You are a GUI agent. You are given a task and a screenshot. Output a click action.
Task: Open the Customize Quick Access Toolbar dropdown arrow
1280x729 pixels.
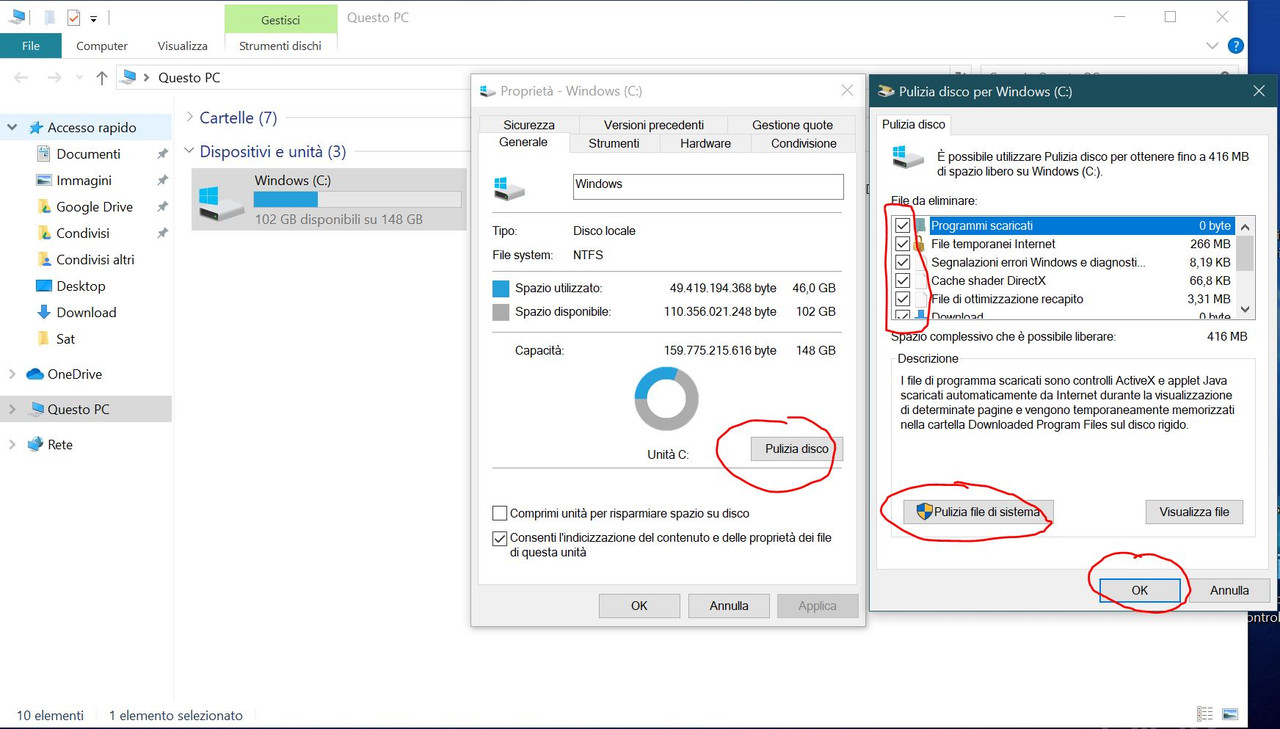pyautogui.click(x=94, y=19)
